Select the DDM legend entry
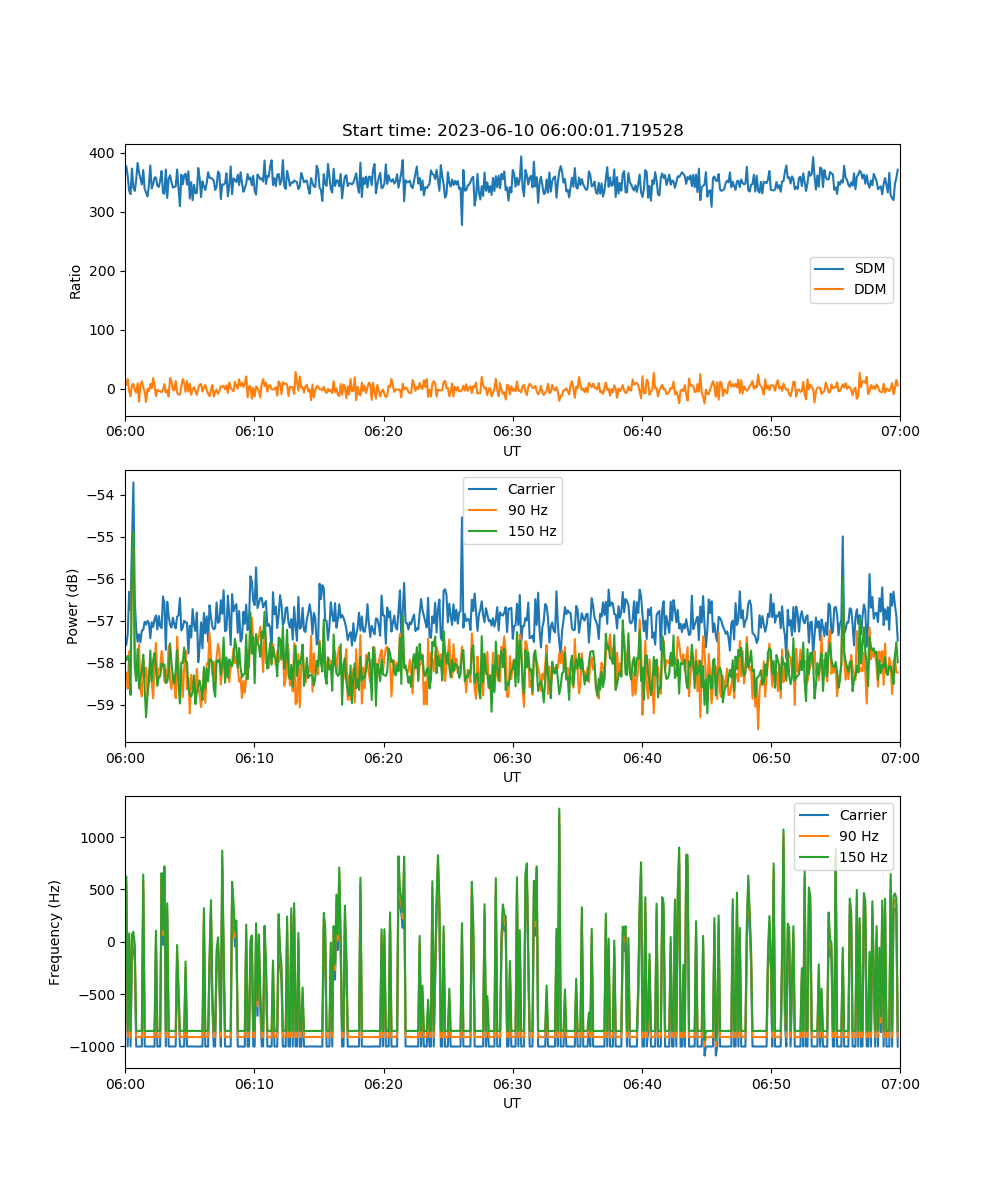The image size is (1000, 1200). click(851, 291)
